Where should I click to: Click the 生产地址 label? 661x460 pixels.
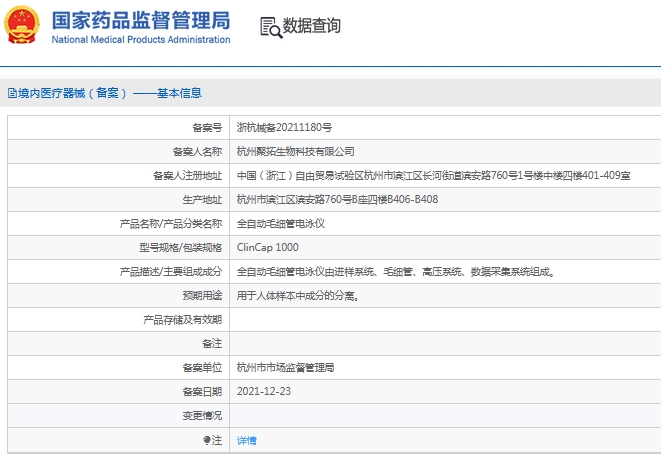pos(202,199)
